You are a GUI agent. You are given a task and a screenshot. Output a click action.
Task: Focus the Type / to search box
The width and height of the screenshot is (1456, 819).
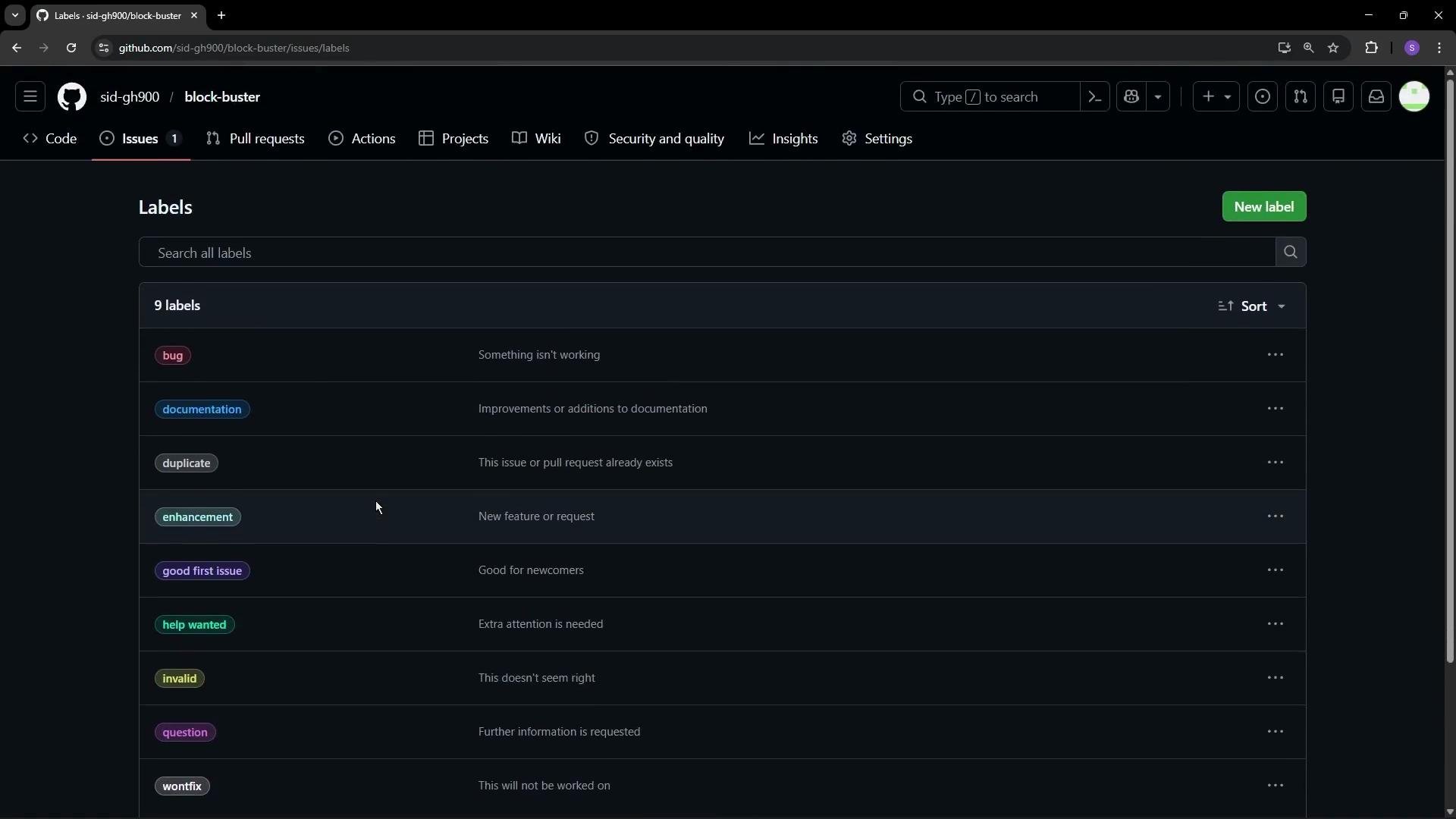click(x=990, y=97)
